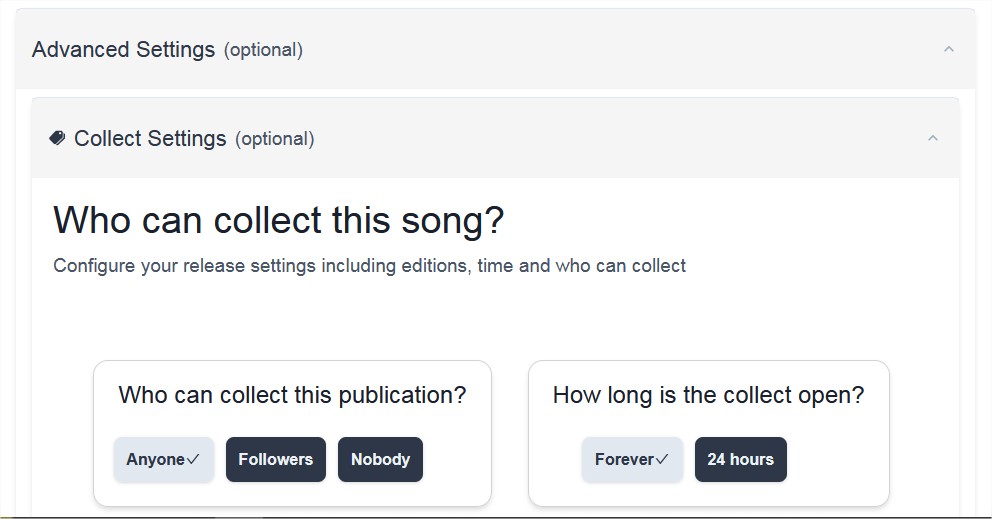This screenshot has width=992, height=519.
Task: Select Anyone as who can collect
Action: pyautogui.click(x=164, y=460)
